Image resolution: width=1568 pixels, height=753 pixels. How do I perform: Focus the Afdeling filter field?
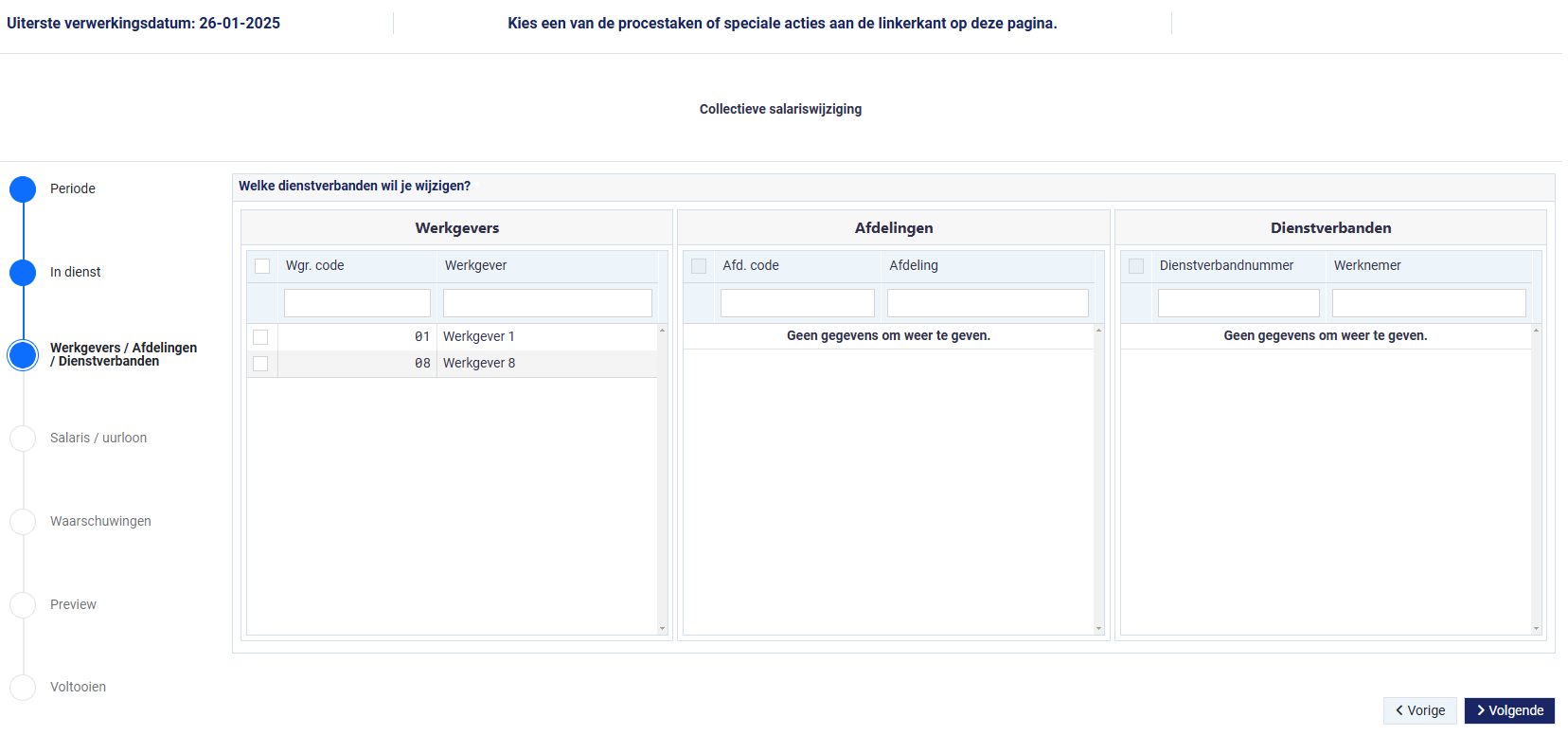coord(988,303)
